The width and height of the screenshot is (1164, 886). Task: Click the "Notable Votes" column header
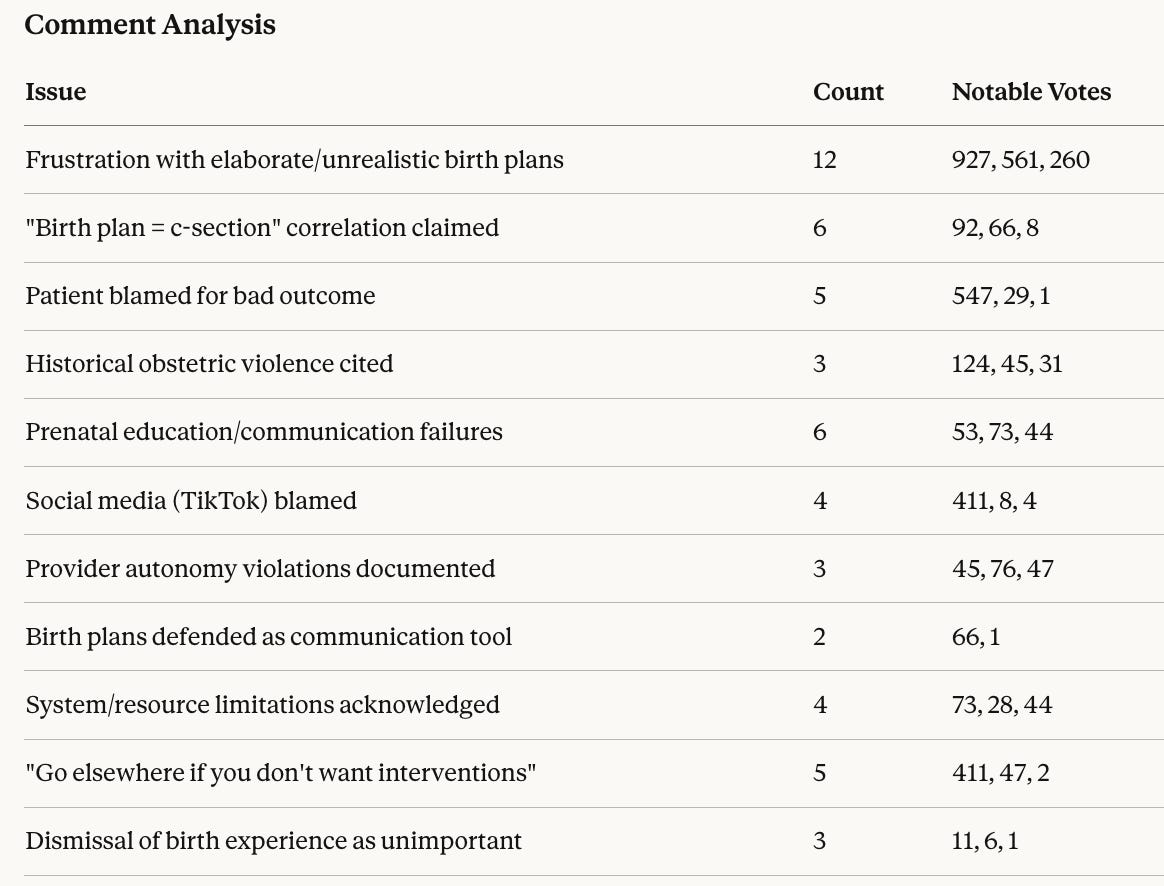[x=1031, y=92]
